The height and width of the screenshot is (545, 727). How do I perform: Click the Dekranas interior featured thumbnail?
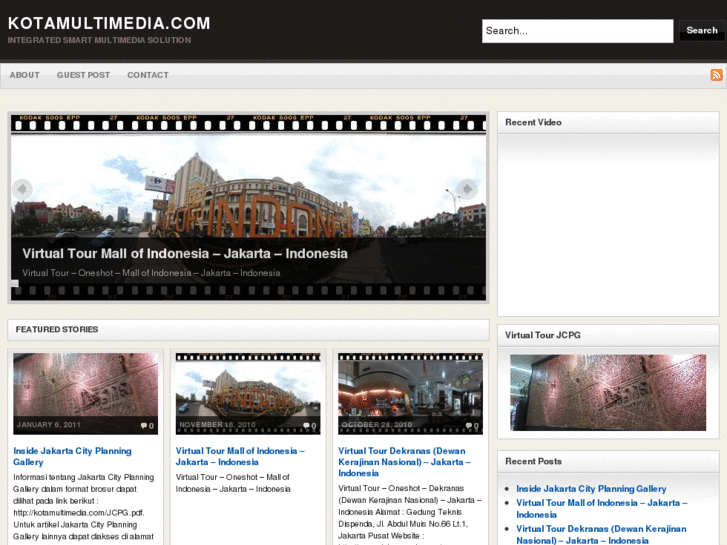click(x=410, y=394)
